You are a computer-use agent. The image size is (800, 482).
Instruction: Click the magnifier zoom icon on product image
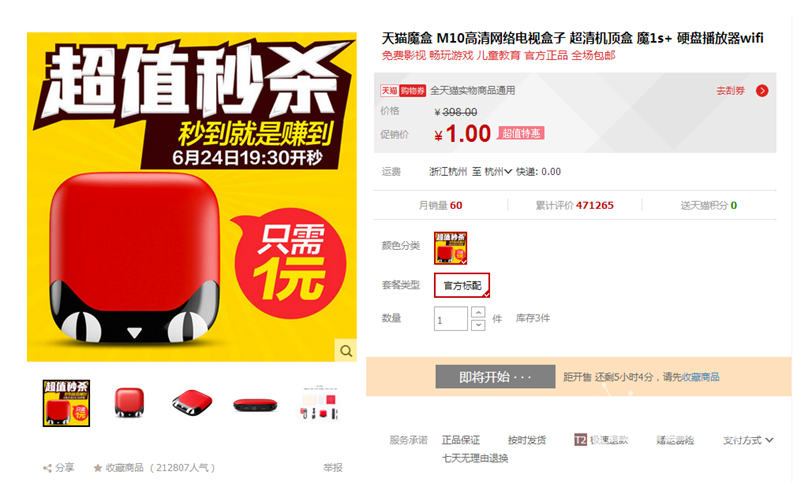pyautogui.click(x=346, y=350)
